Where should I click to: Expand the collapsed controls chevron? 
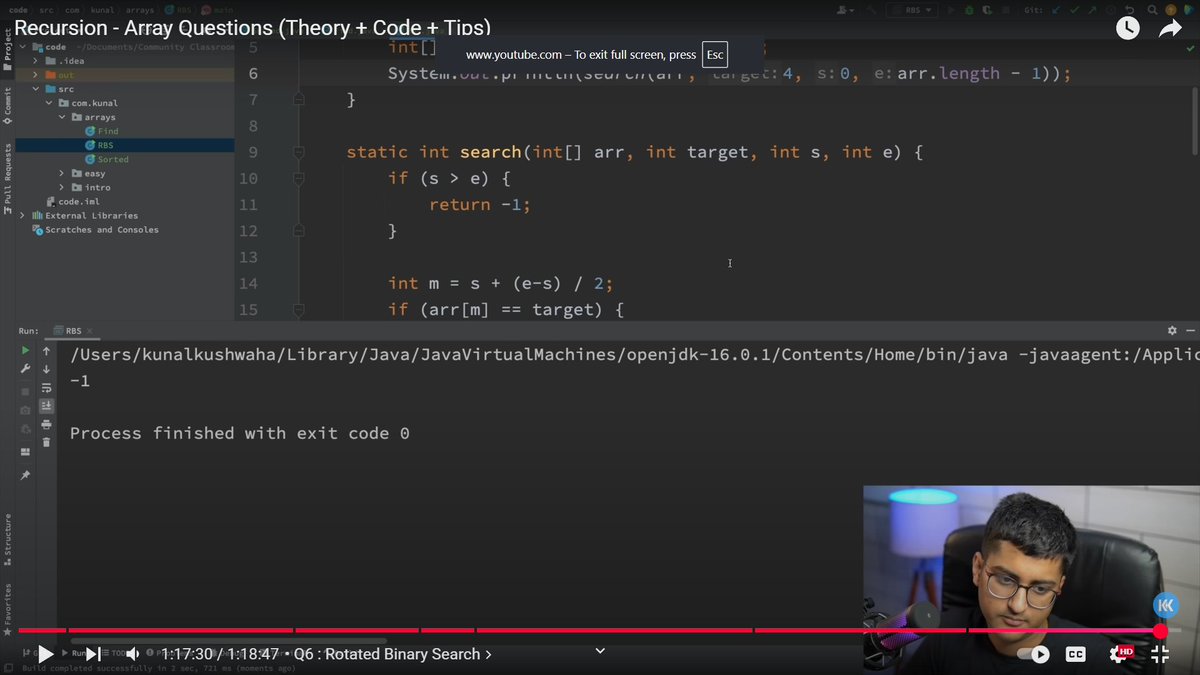pos(600,651)
